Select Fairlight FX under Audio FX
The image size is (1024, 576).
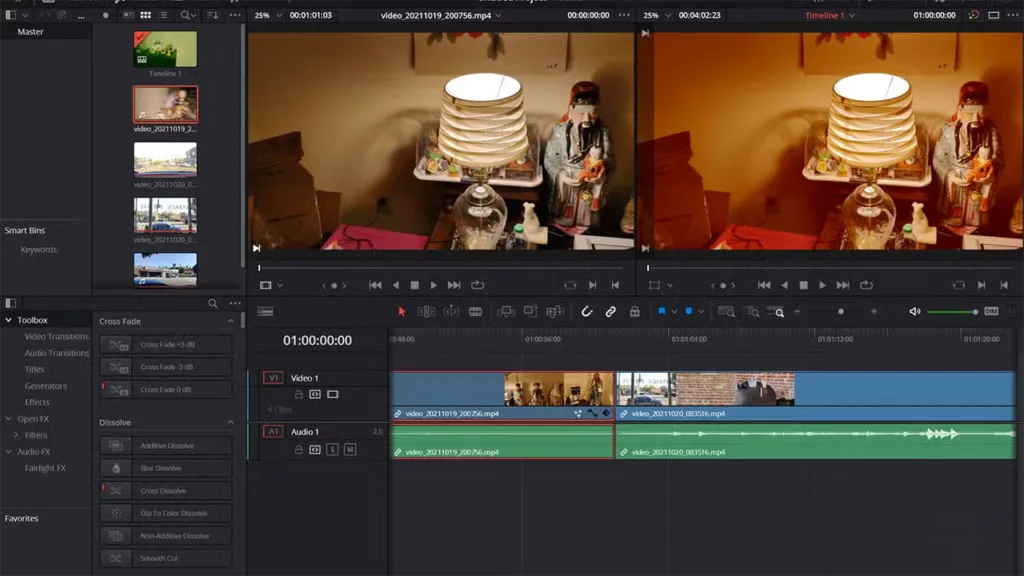point(45,468)
